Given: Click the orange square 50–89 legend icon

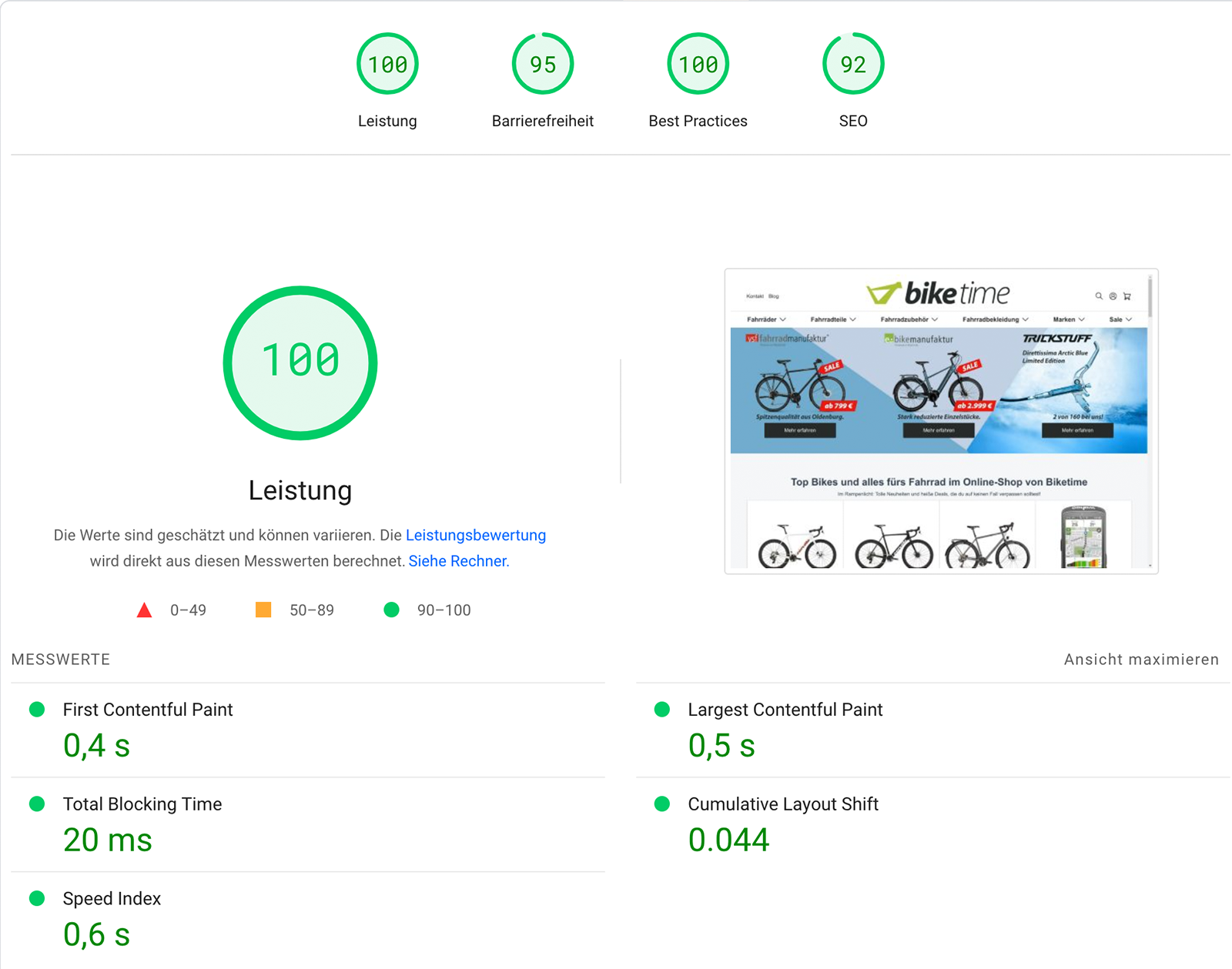Looking at the screenshot, I should click(263, 610).
